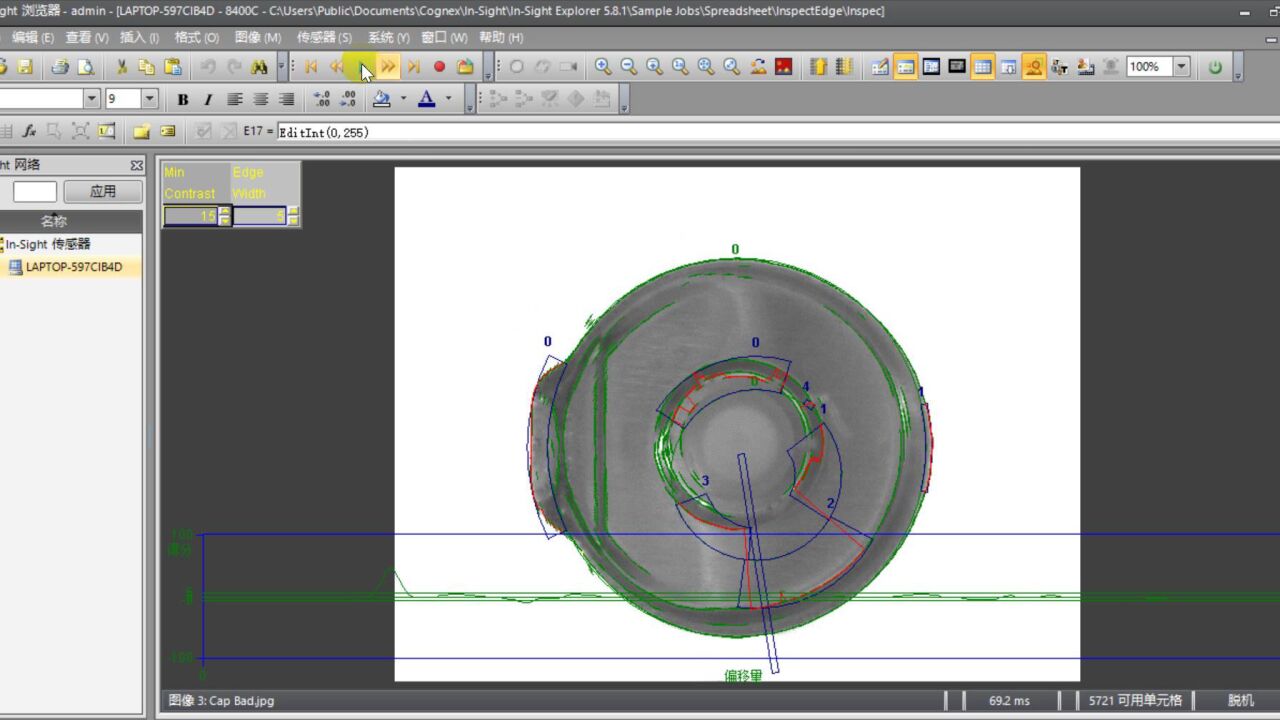The width and height of the screenshot is (1280, 720).
Task: Click the 应用 button
Action: (102, 191)
